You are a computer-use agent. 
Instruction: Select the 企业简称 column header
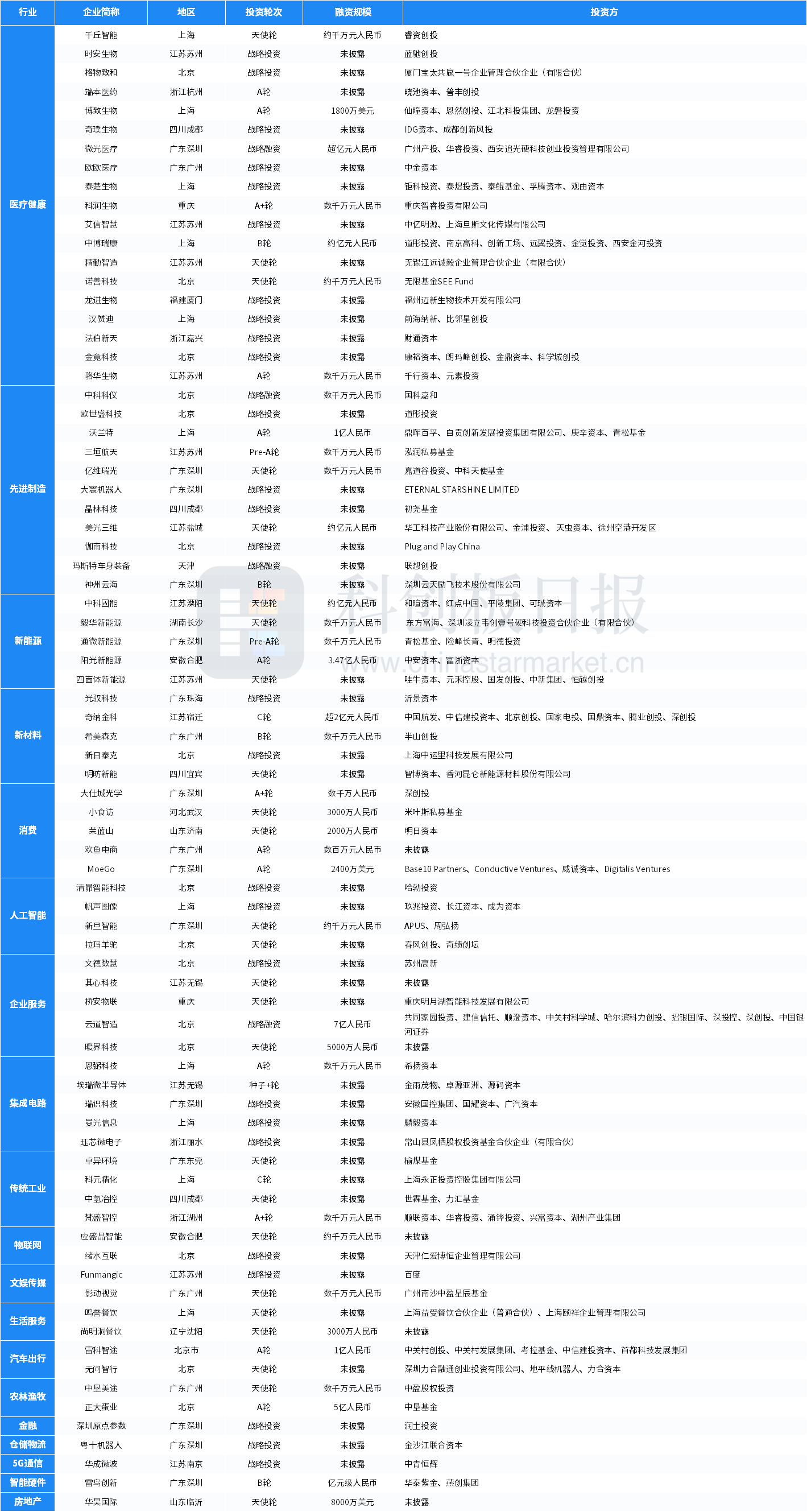click(x=101, y=13)
